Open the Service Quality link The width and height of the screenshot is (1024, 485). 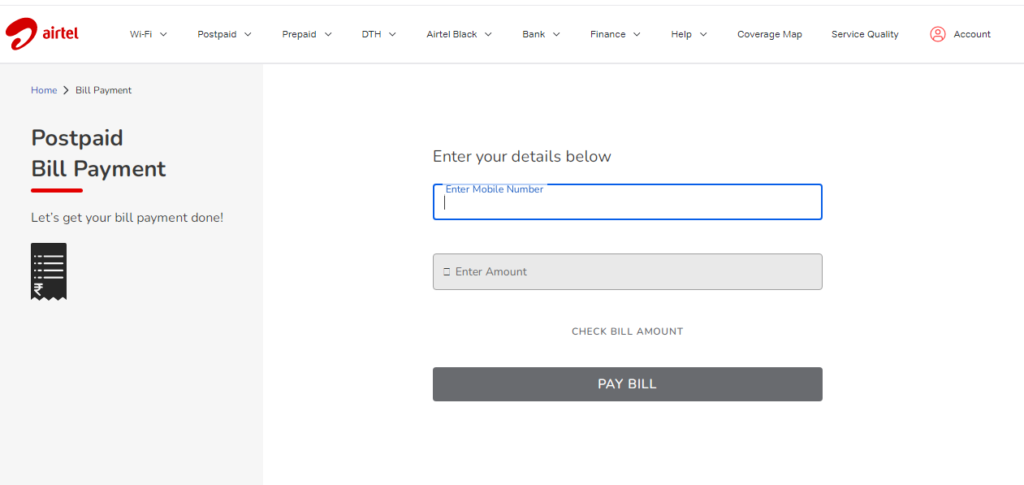pos(865,35)
